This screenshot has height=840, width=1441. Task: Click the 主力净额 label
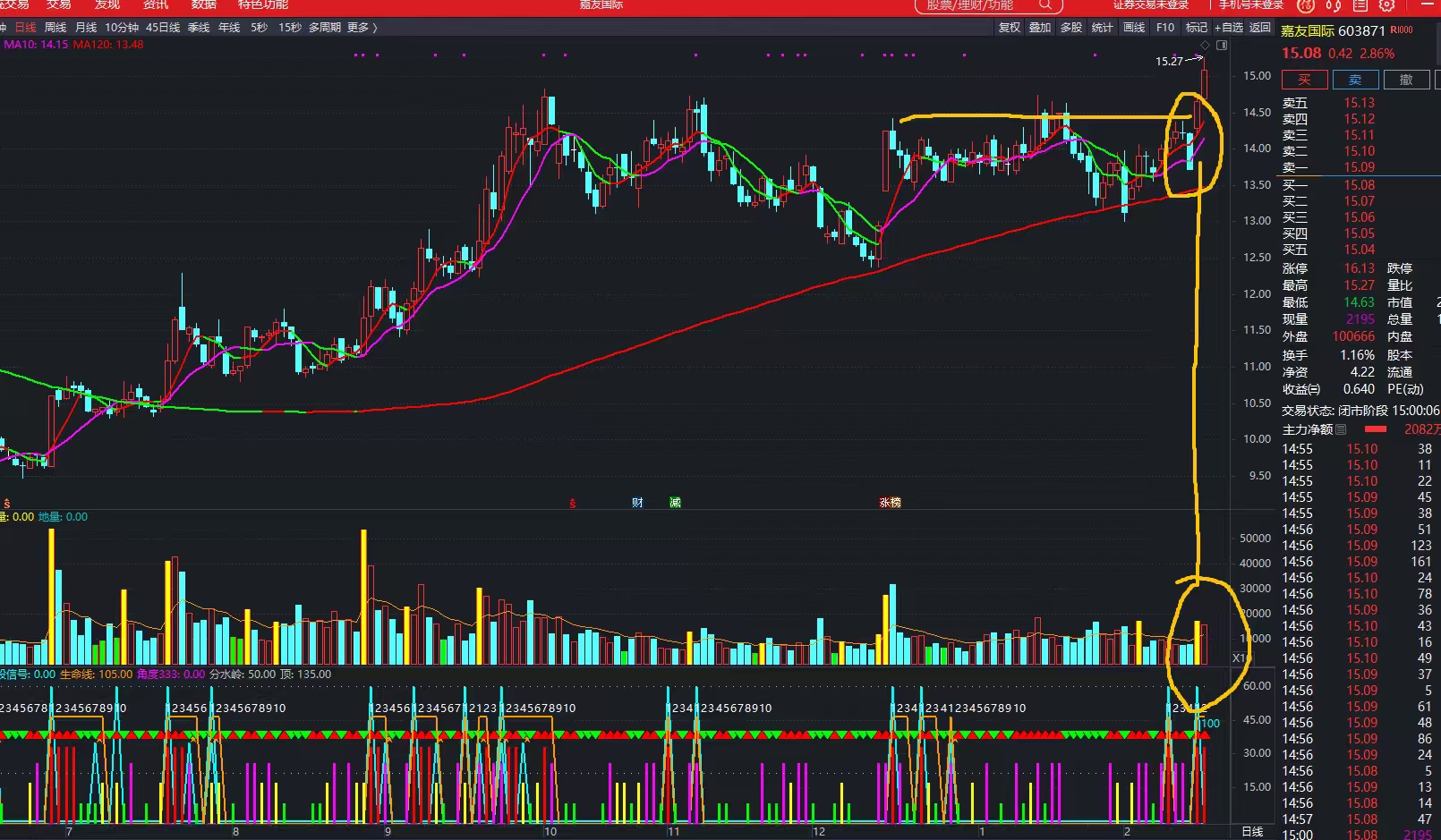click(x=1308, y=429)
